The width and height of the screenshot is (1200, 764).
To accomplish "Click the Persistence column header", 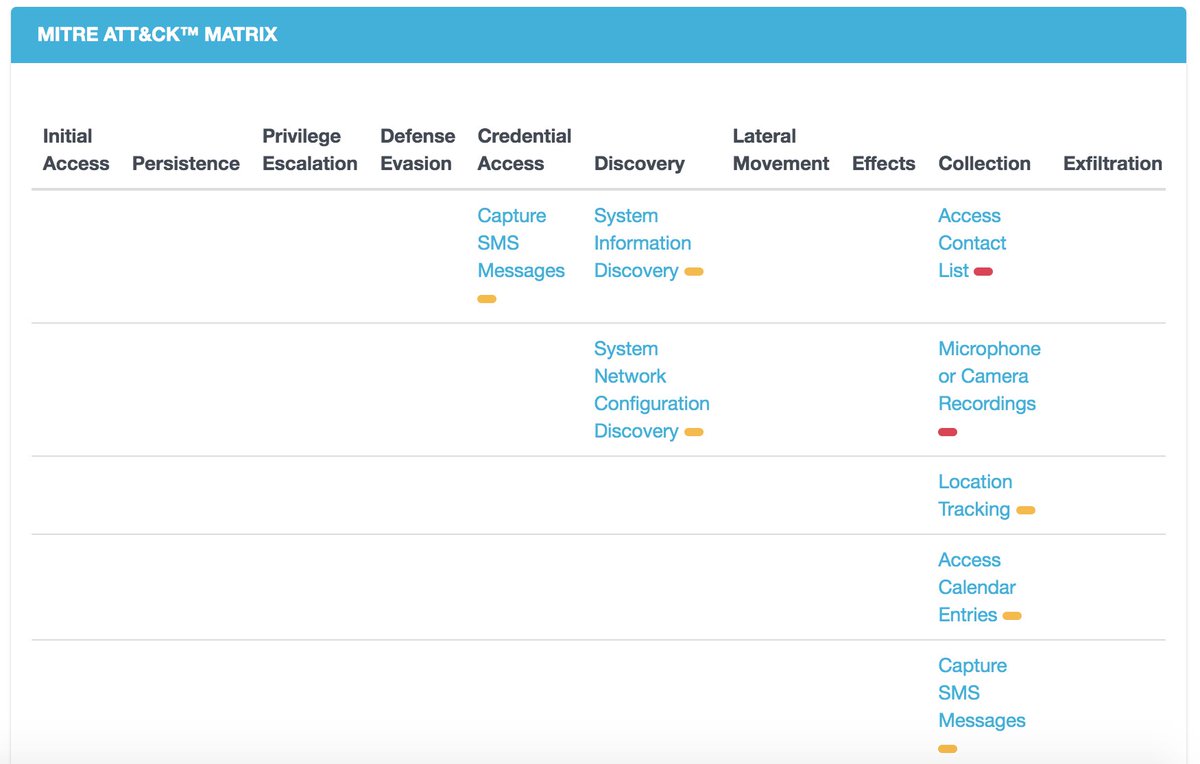I will [x=186, y=163].
